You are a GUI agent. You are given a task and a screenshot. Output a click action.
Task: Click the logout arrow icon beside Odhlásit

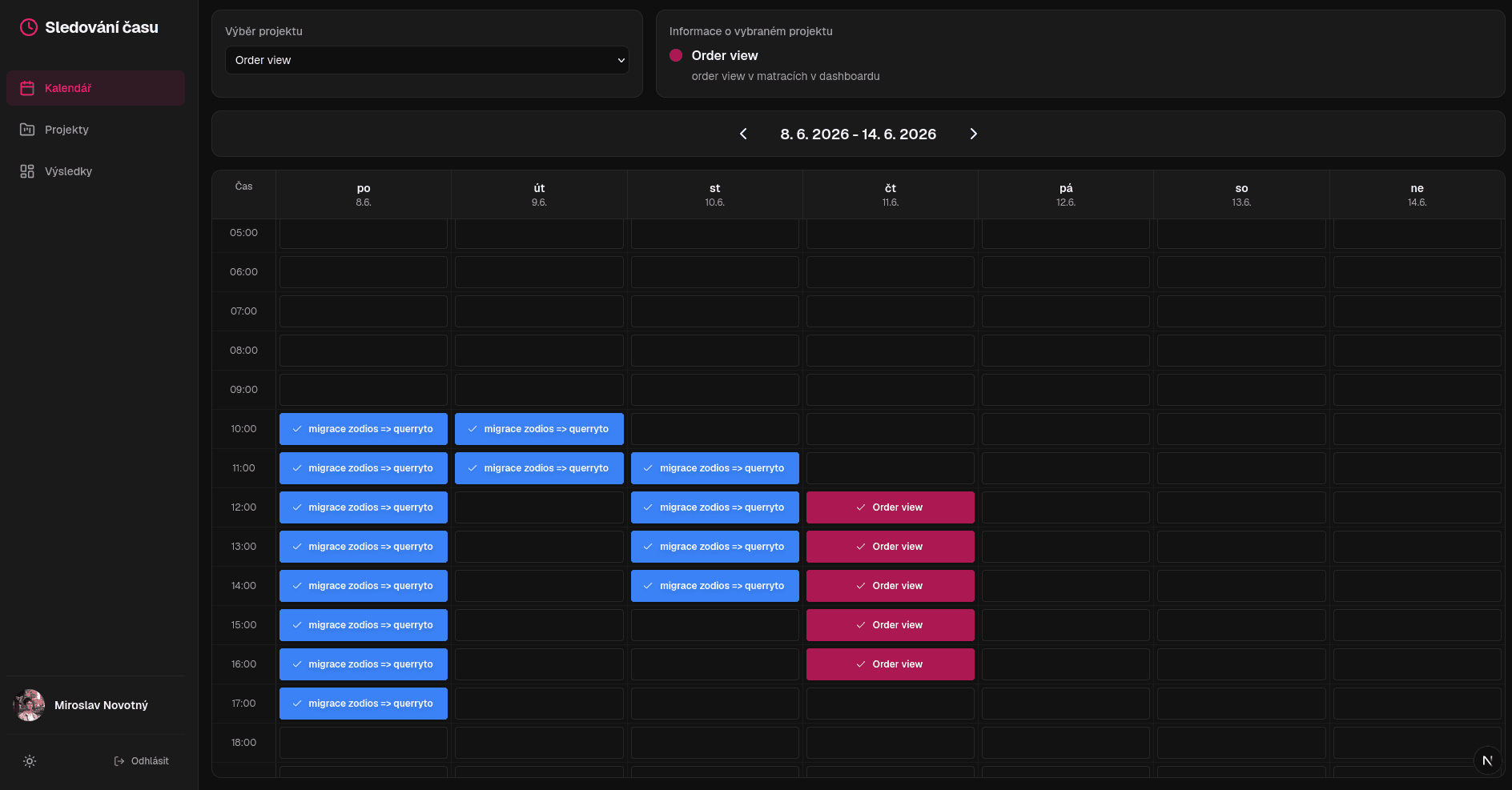(x=119, y=761)
